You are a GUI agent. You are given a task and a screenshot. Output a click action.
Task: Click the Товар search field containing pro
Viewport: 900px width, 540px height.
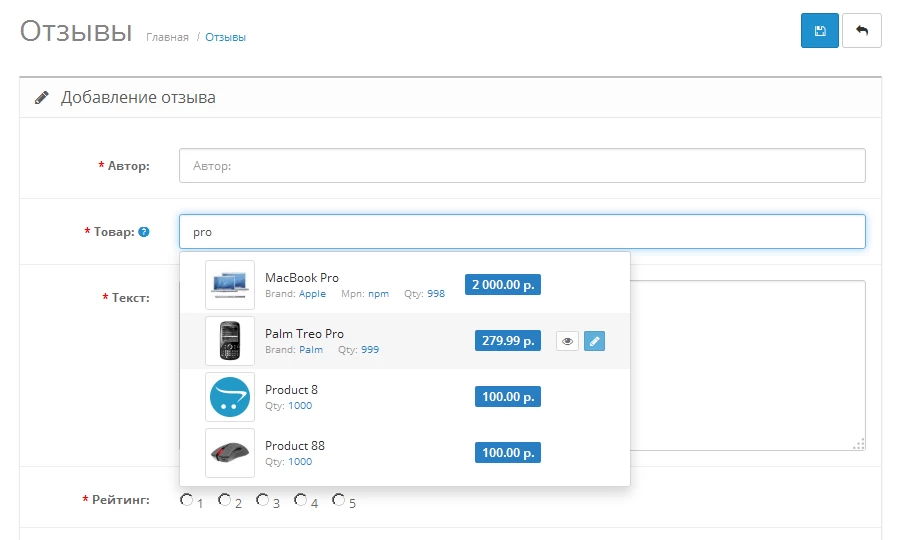click(x=522, y=232)
